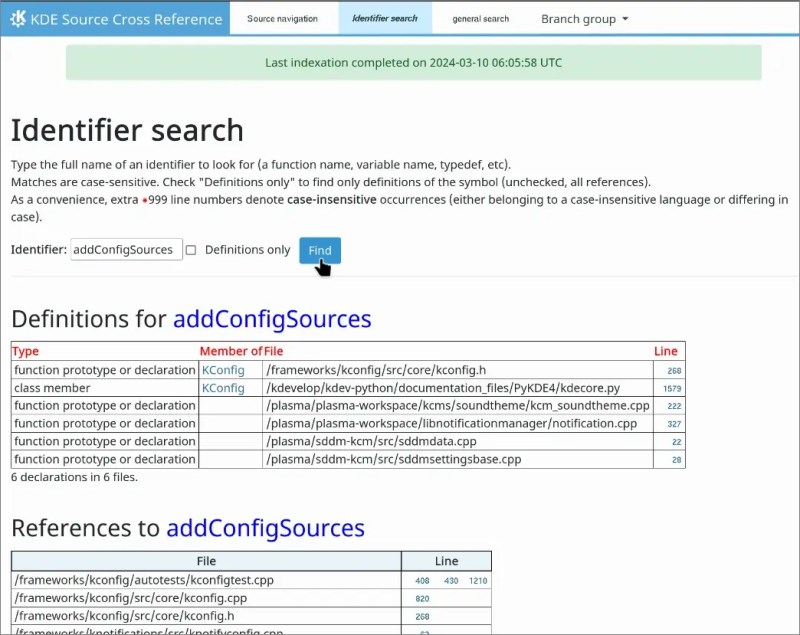800x635 pixels.
Task: Click sddmdata.cpp file path
Action: [x=371, y=441]
